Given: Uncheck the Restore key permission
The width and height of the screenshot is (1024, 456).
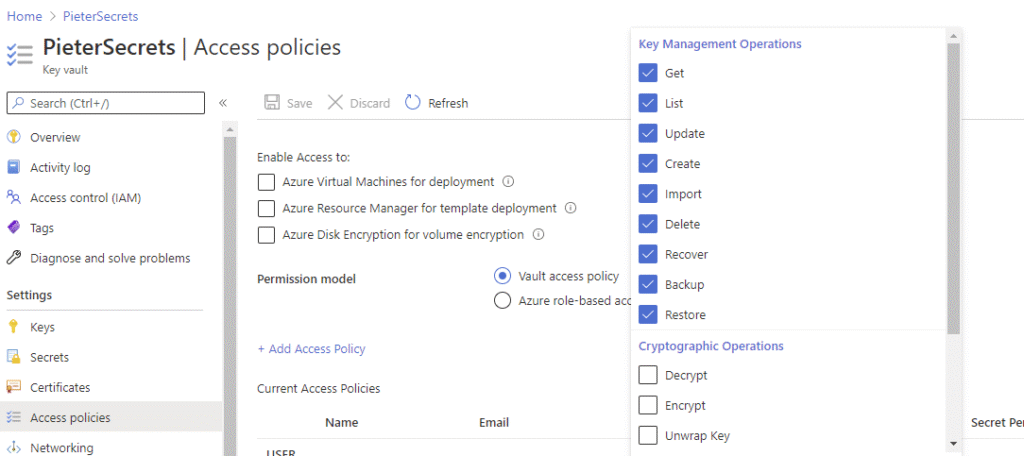Looking at the screenshot, I should click(x=648, y=314).
